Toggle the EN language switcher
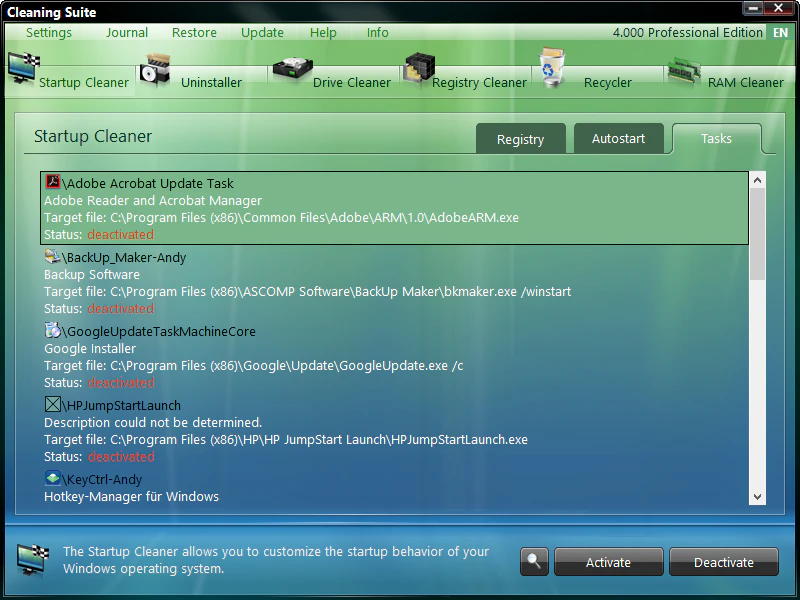 [781, 32]
